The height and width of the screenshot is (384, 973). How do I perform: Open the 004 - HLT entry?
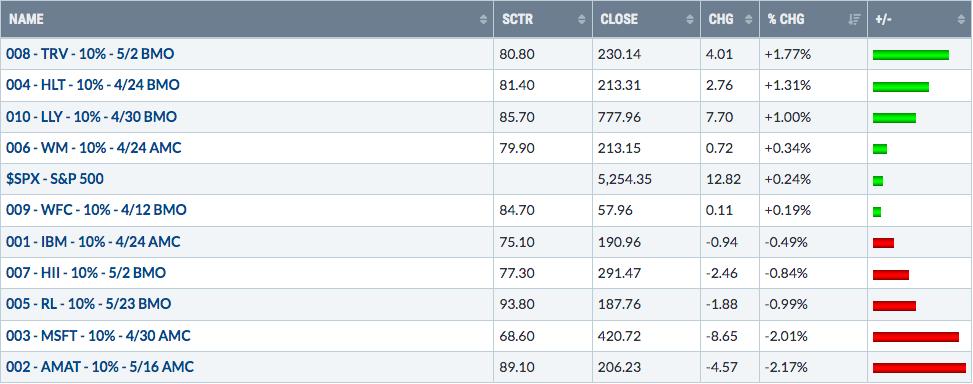(92, 85)
